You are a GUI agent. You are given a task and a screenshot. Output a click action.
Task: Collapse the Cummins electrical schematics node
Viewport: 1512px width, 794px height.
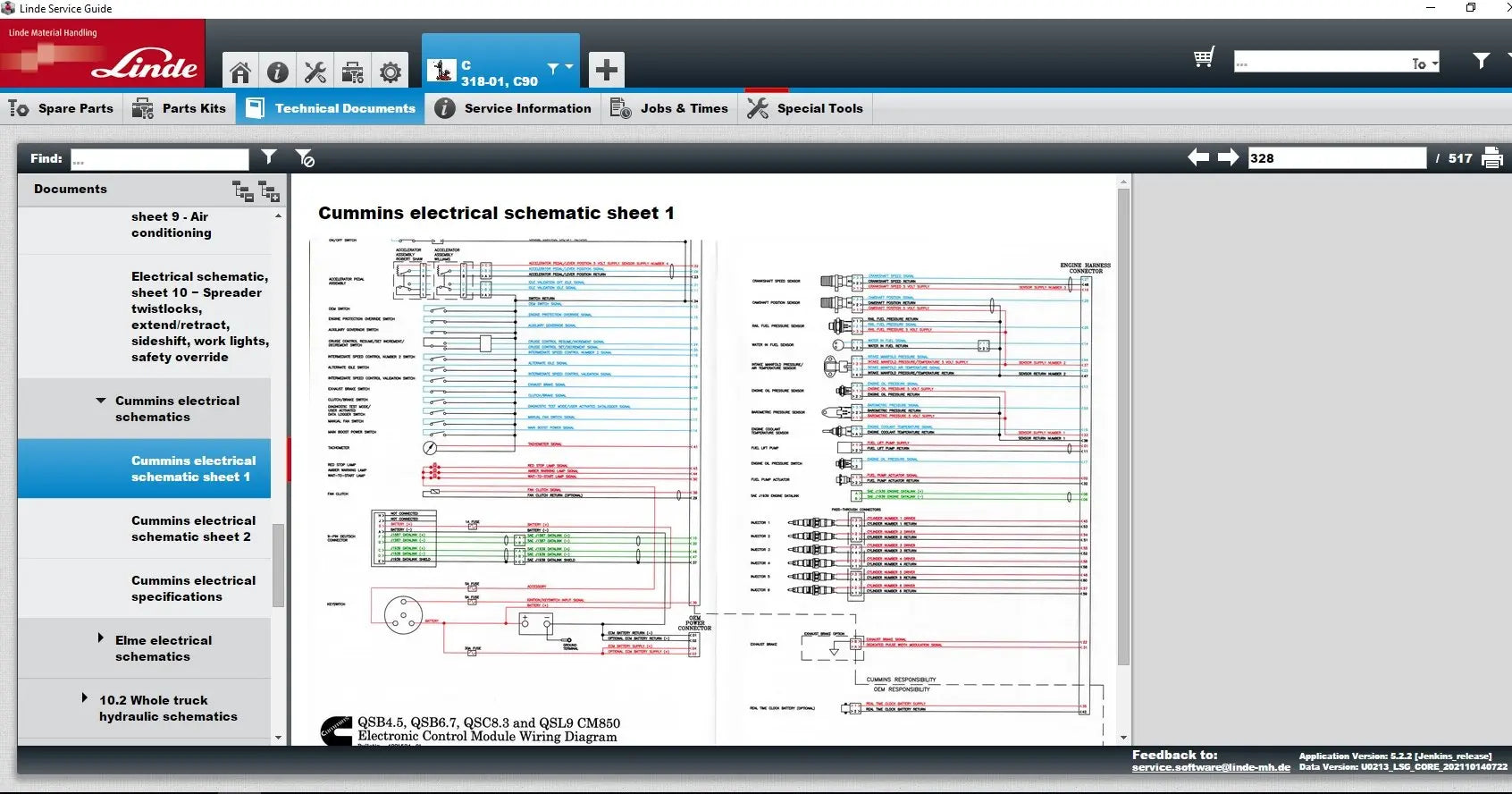point(101,401)
